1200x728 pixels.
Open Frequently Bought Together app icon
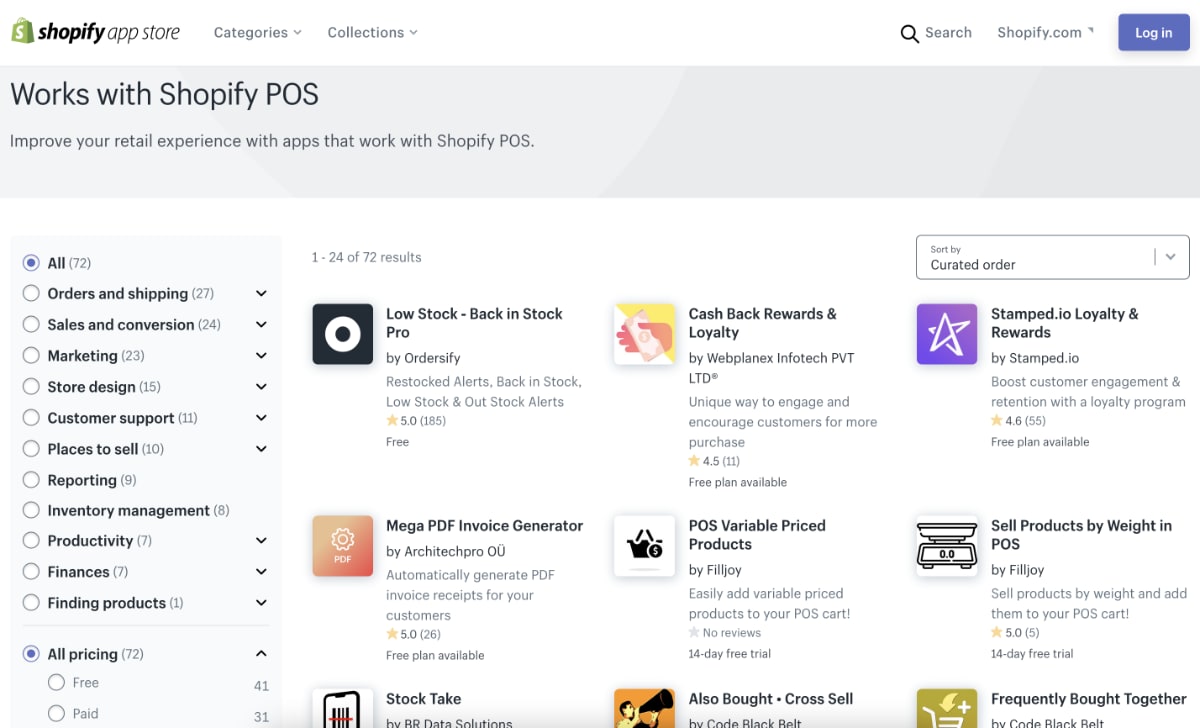click(947, 708)
